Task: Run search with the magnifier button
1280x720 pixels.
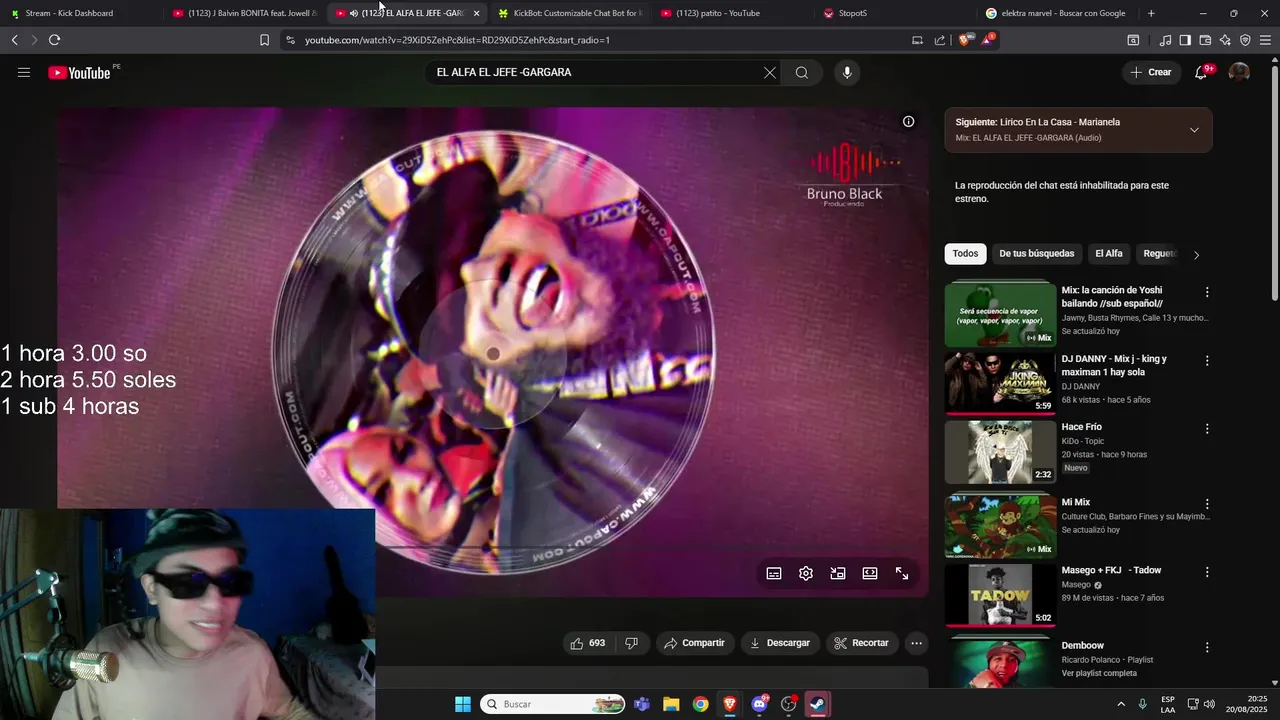Action: tap(802, 72)
